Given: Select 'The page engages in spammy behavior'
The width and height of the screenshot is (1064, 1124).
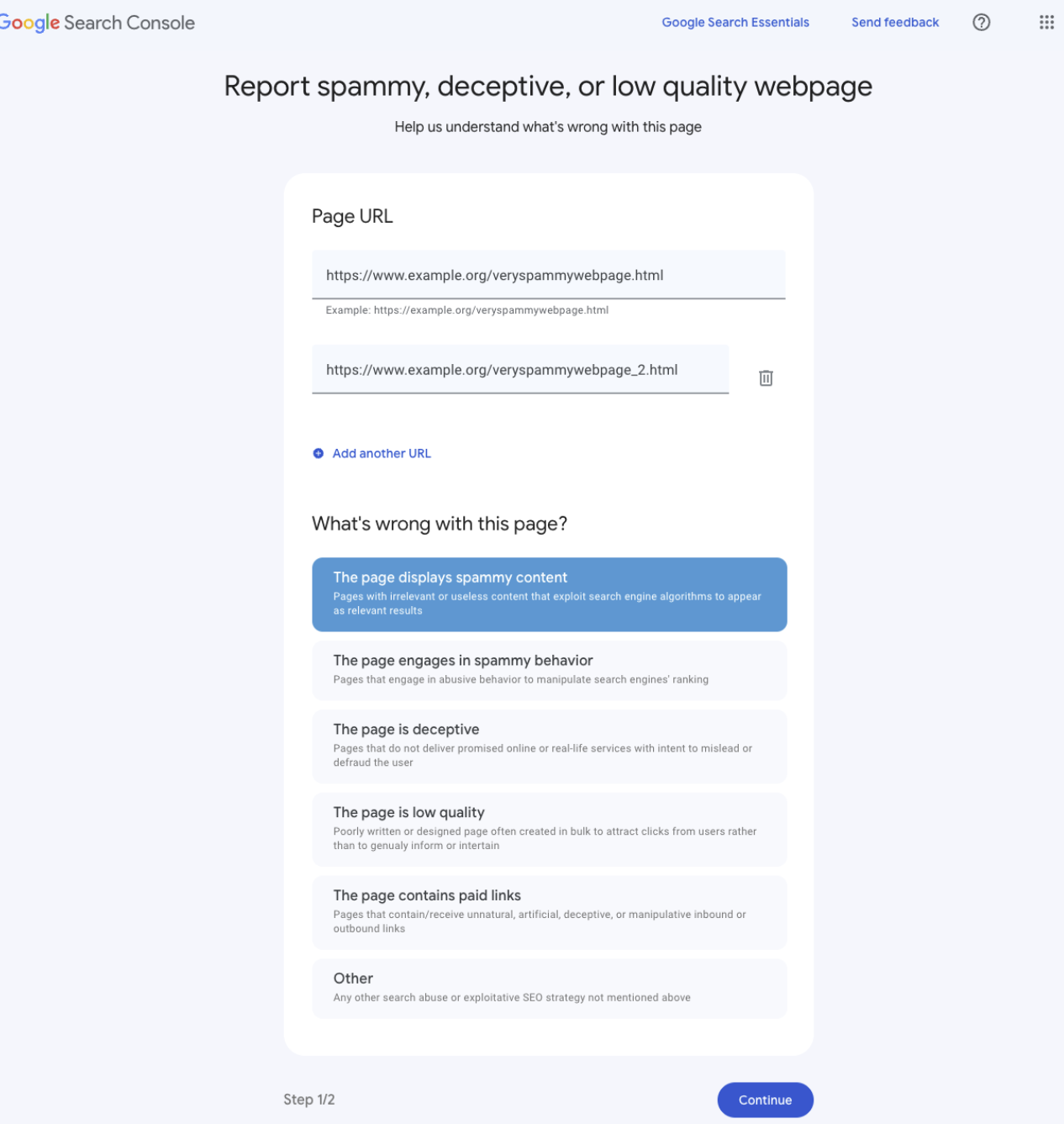Looking at the screenshot, I should (549, 669).
